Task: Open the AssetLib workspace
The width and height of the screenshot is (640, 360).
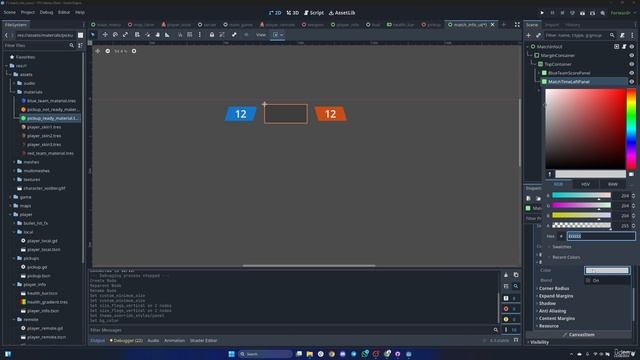Action: coord(342,13)
